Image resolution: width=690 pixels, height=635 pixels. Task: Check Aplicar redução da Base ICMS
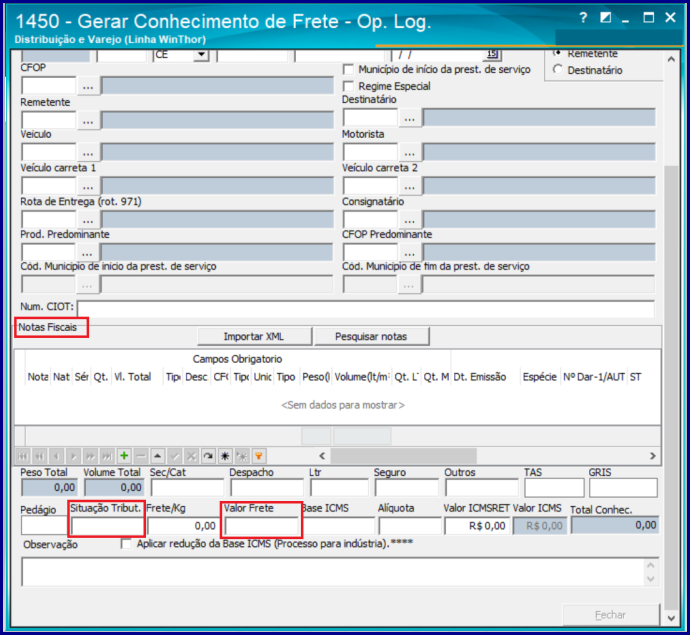click(x=126, y=544)
